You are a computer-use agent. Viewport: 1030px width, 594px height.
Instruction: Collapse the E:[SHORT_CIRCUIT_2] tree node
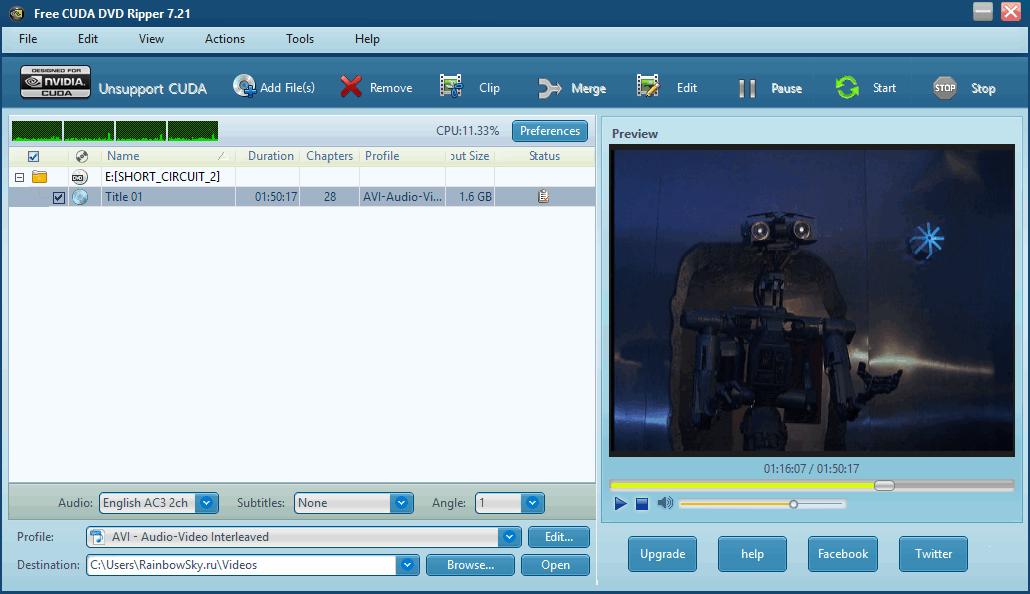tap(20, 177)
